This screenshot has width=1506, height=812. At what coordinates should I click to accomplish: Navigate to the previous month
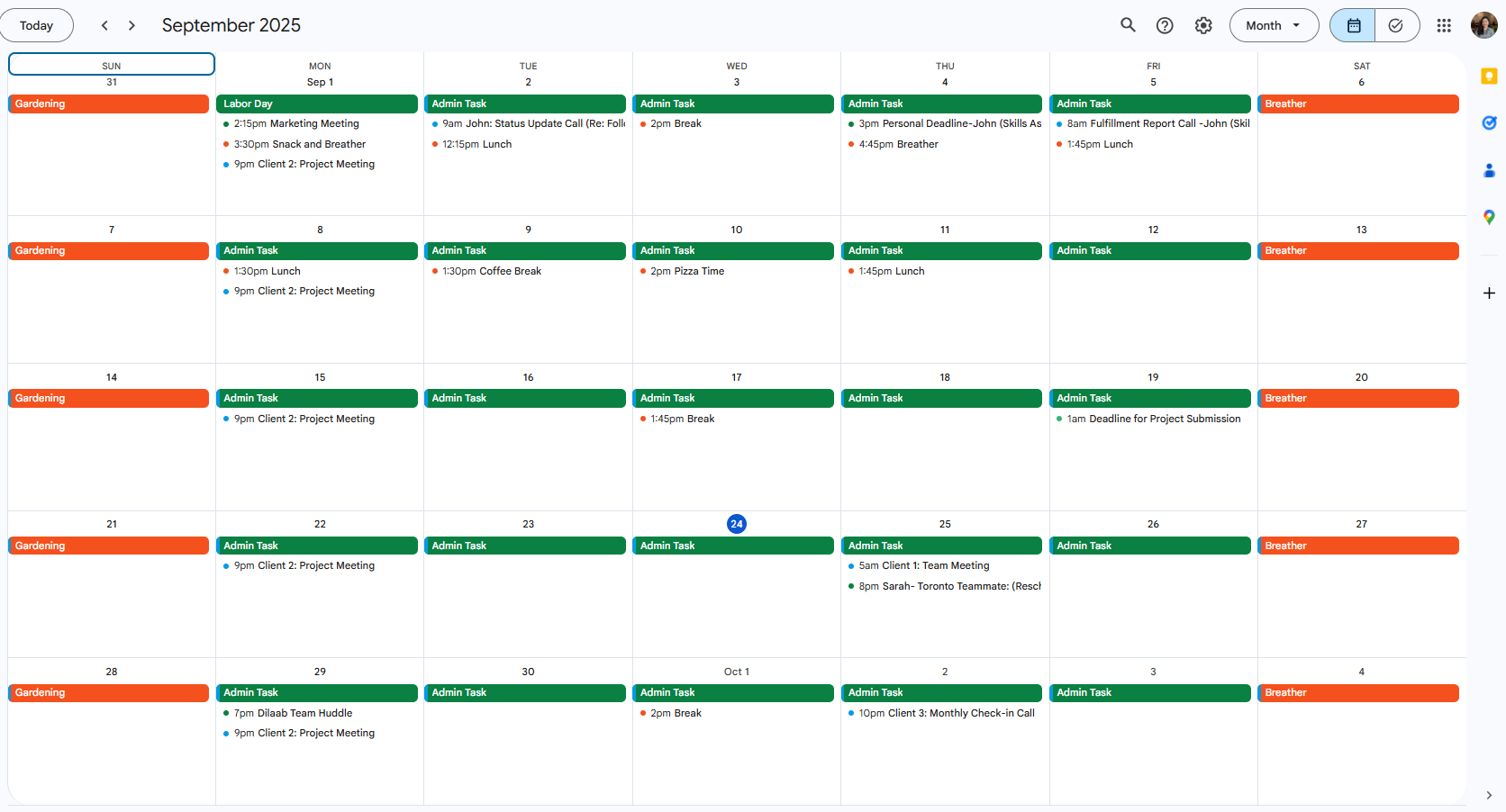104,25
